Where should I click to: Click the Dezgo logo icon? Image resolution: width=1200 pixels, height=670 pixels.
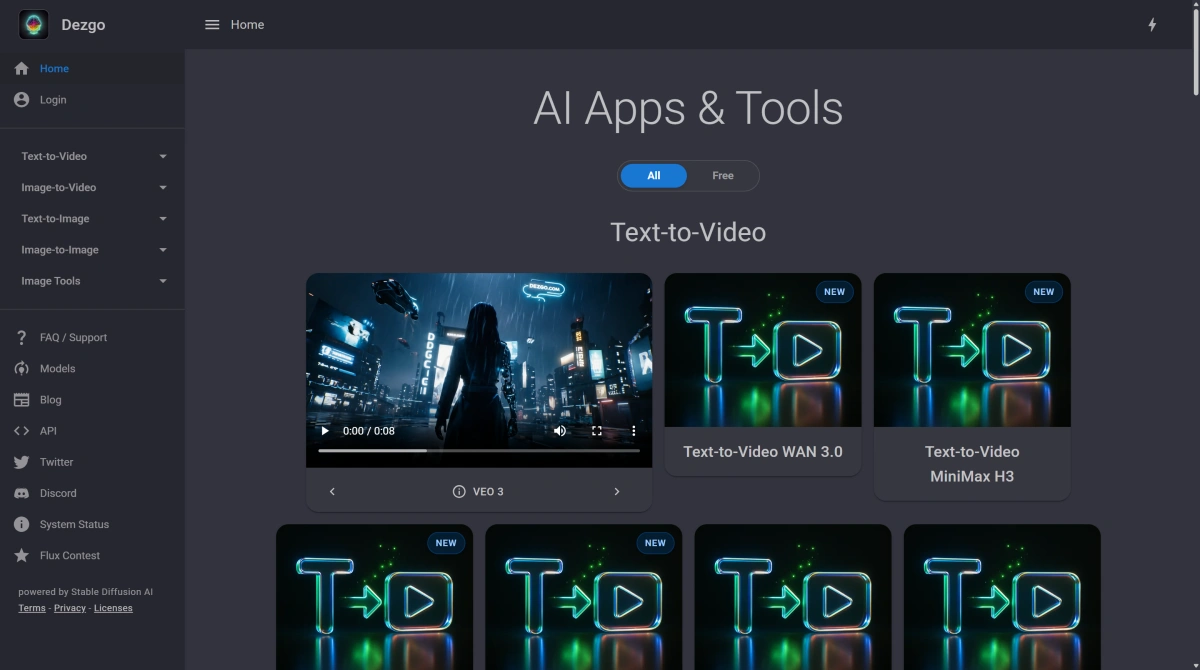(x=33, y=24)
